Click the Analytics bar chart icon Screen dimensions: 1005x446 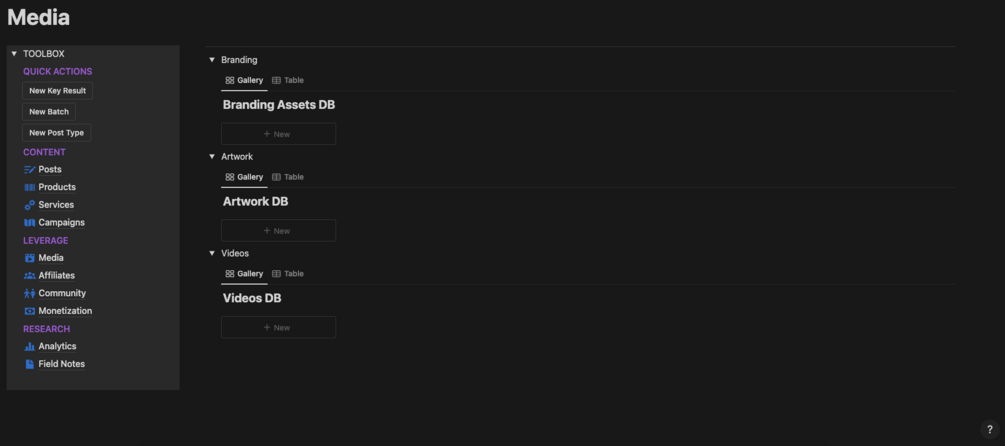tap(29, 347)
